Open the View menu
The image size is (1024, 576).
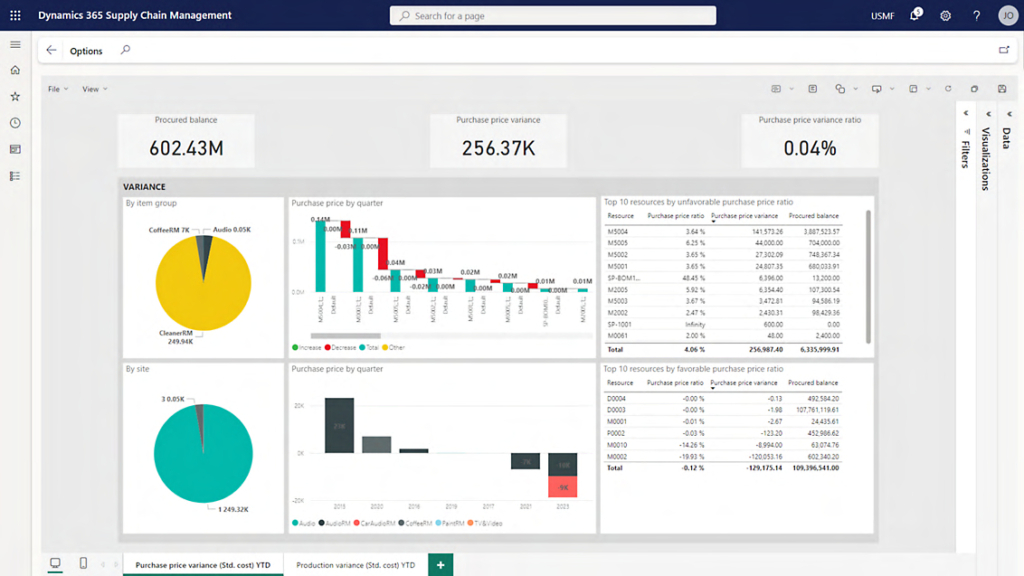[93, 88]
